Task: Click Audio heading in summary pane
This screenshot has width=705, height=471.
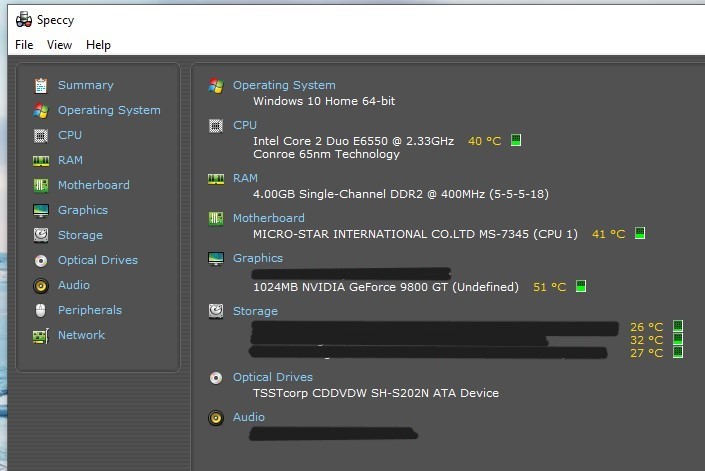Action: click(x=249, y=417)
